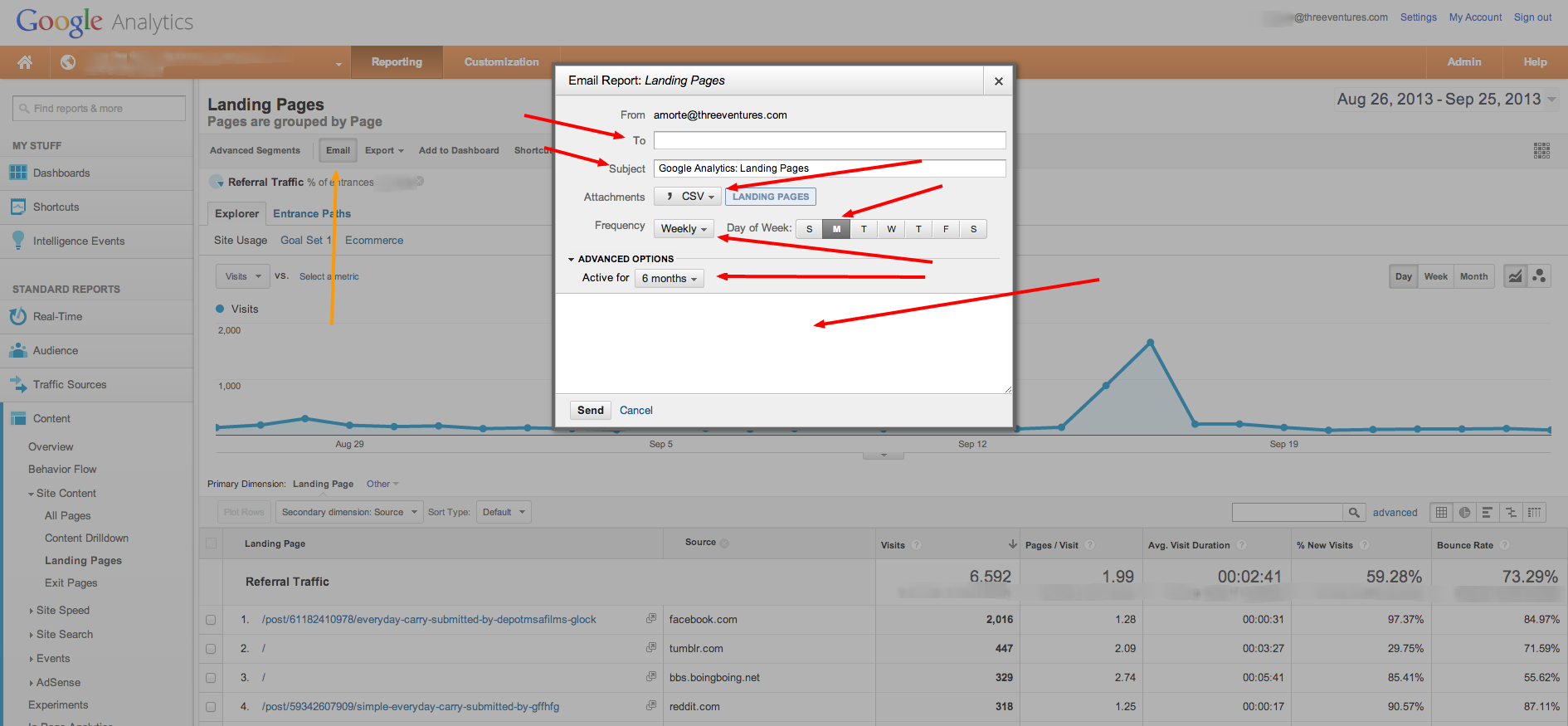Click the Send button

point(591,410)
